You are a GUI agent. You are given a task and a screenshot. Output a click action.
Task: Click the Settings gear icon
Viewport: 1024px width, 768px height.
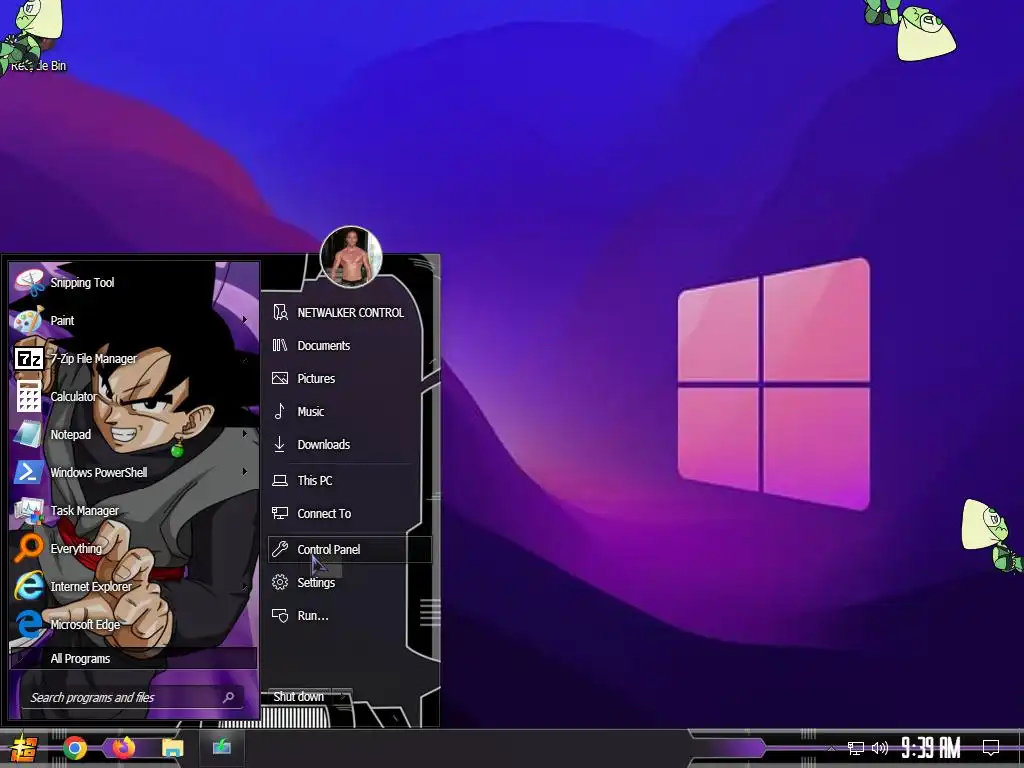point(280,582)
